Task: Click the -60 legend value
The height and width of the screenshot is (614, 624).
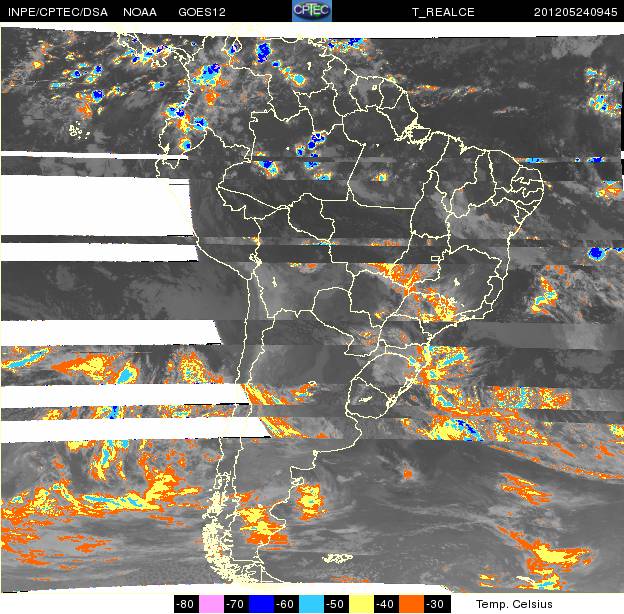Action: [x=287, y=604]
